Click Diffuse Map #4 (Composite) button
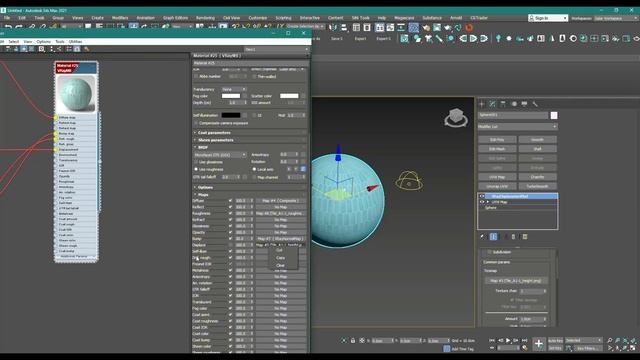This screenshot has height=360, width=640. tap(280, 201)
